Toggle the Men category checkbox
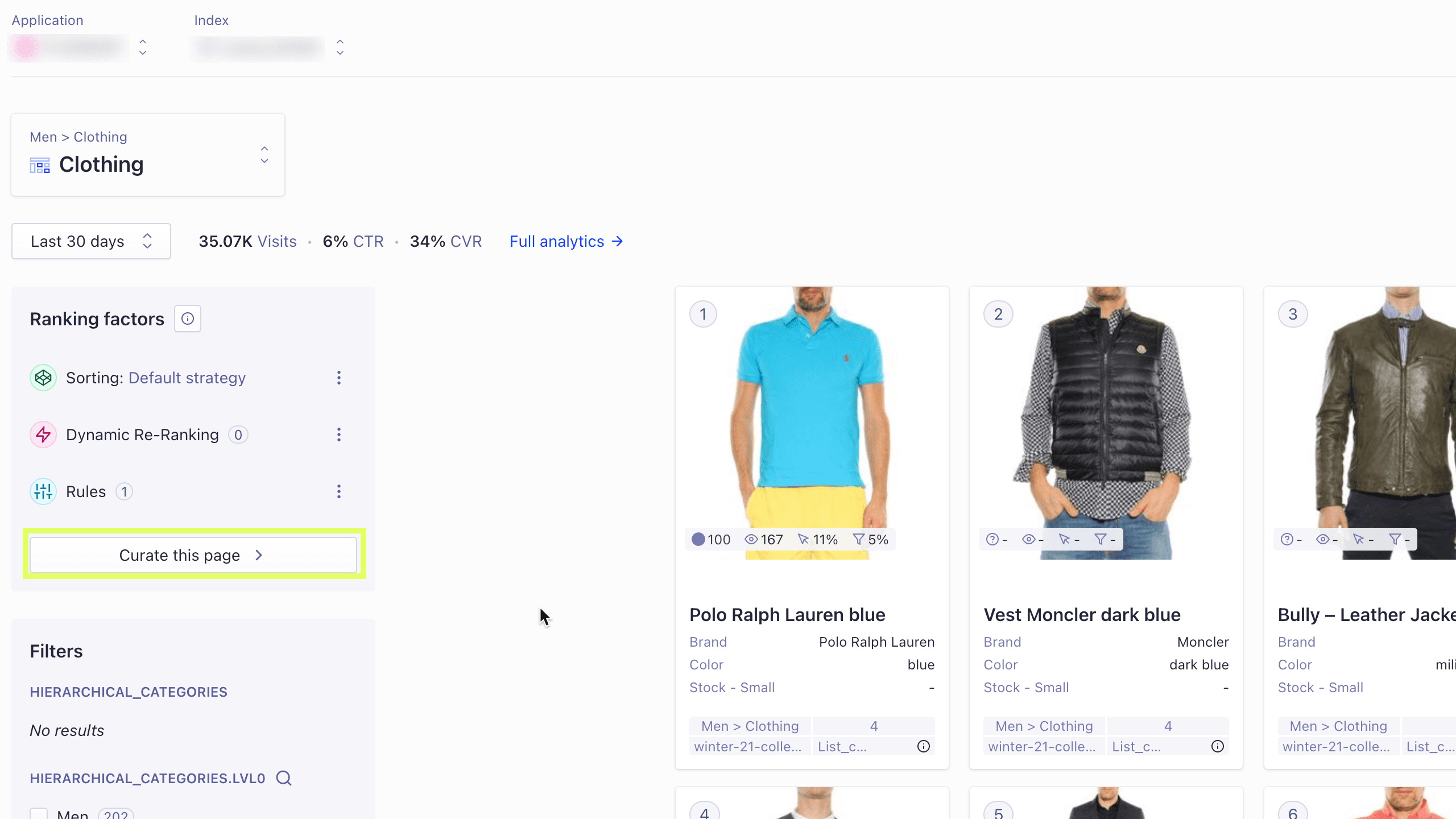Screen dimensions: 1456x819 coord(39,814)
